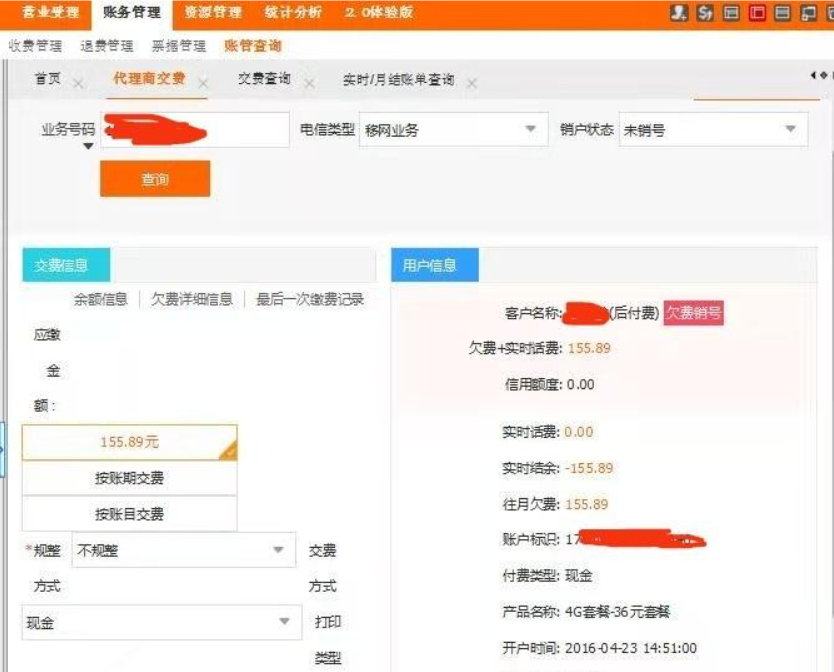The width and height of the screenshot is (834, 672).
Task: Open the 欠费详细信息 link
Action: pyautogui.click(x=191, y=299)
